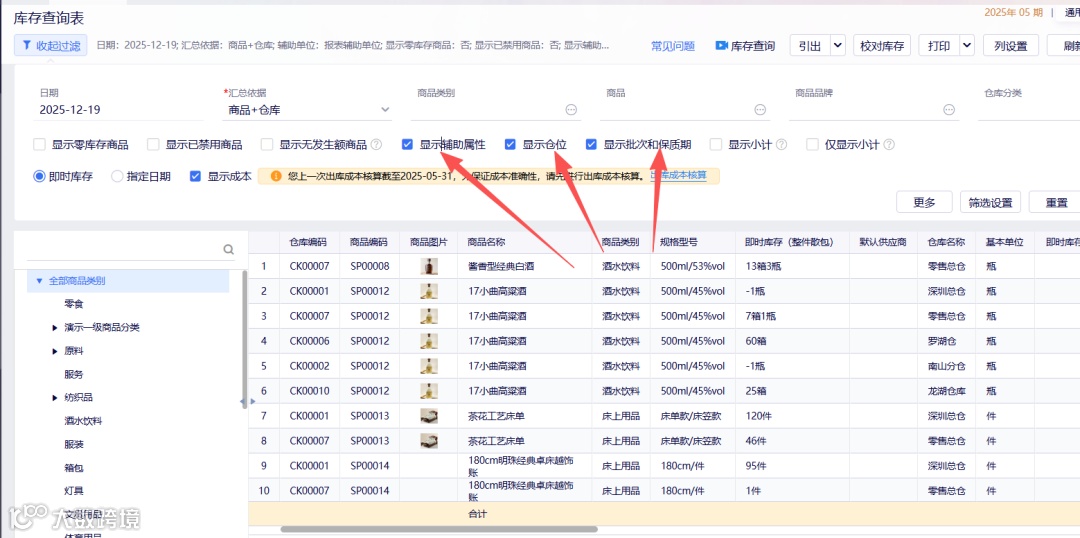
Task: Open product image in row 8 茶花工艺床单
Action: click(x=428, y=441)
